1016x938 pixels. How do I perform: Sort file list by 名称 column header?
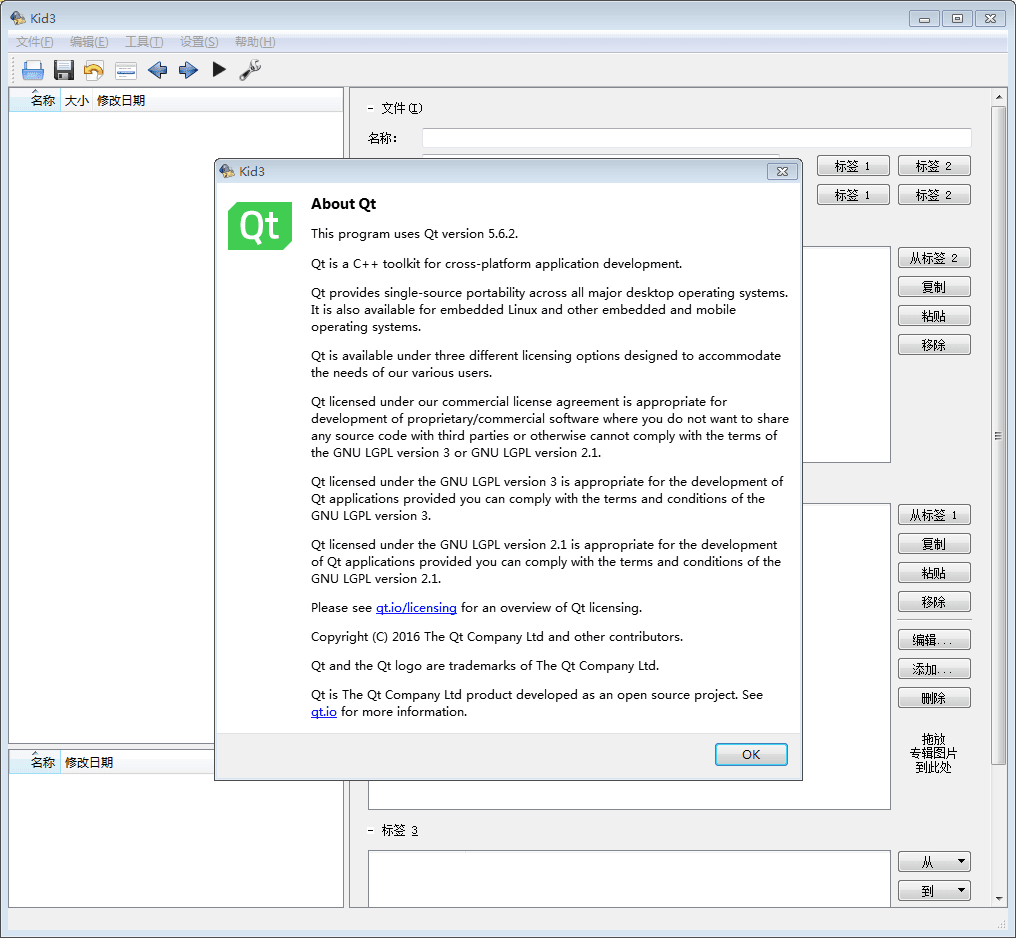pyautogui.click(x=35, y=100)
